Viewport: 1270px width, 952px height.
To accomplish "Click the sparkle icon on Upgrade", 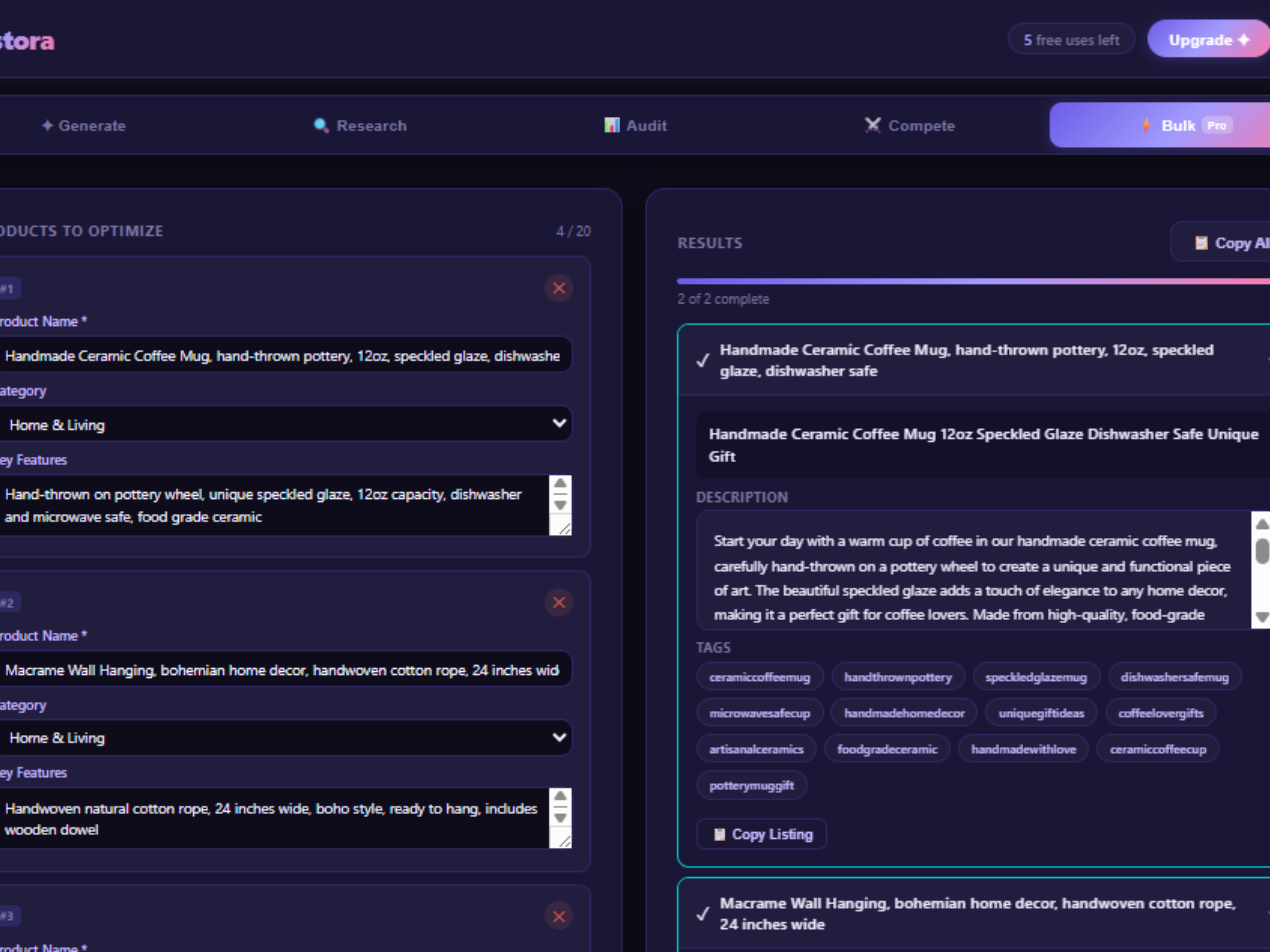I will pos(1244,40).
